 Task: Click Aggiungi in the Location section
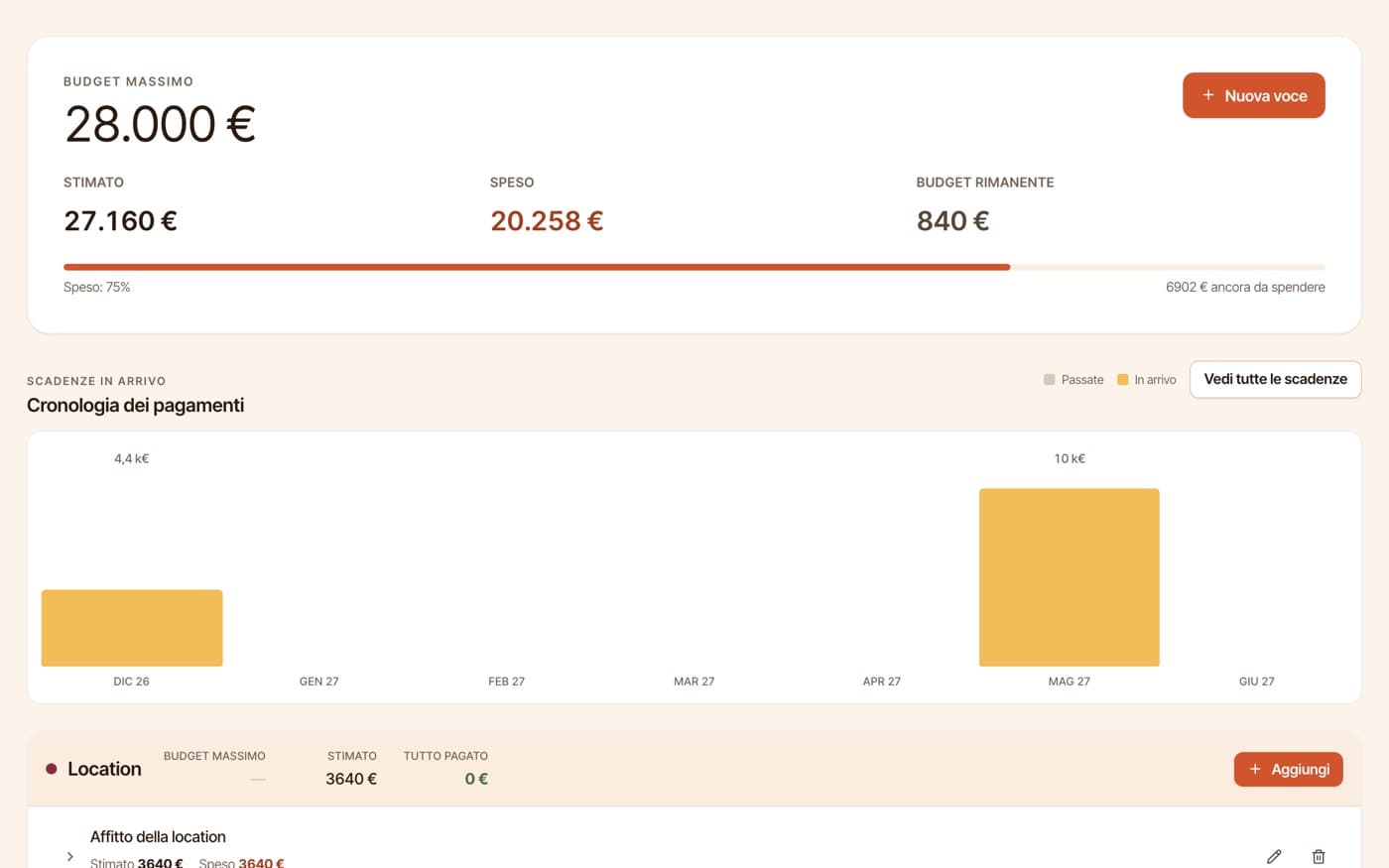1288,769
